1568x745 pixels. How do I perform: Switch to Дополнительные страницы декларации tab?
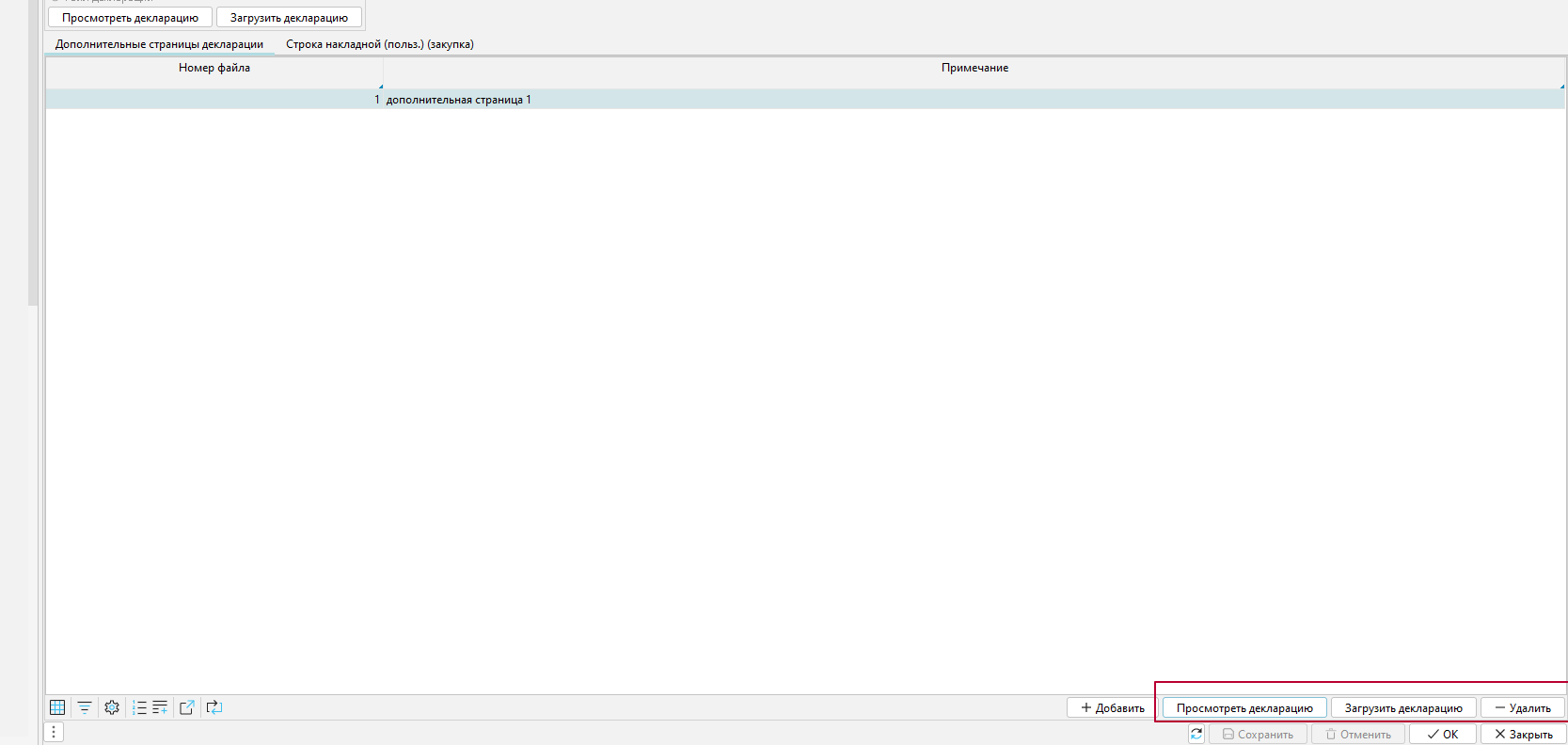click(159, 44)
